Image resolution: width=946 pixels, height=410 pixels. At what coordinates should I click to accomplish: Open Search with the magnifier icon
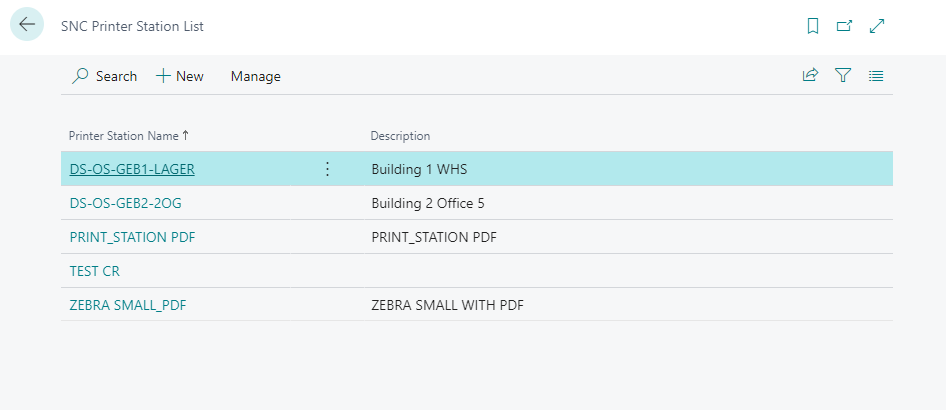tap(104, 76)
